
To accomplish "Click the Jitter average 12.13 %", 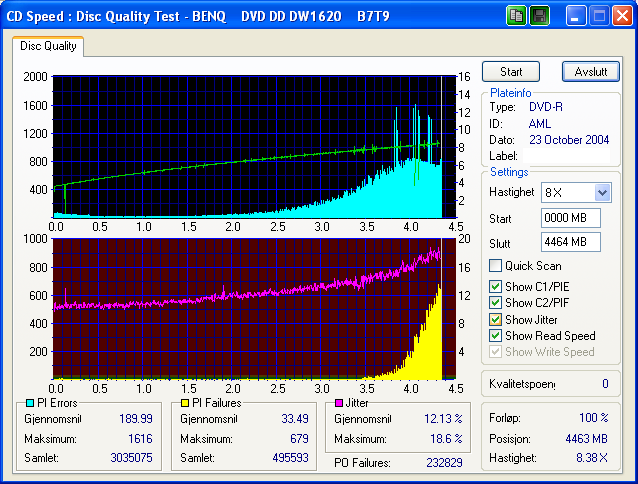I will point(443,419).
